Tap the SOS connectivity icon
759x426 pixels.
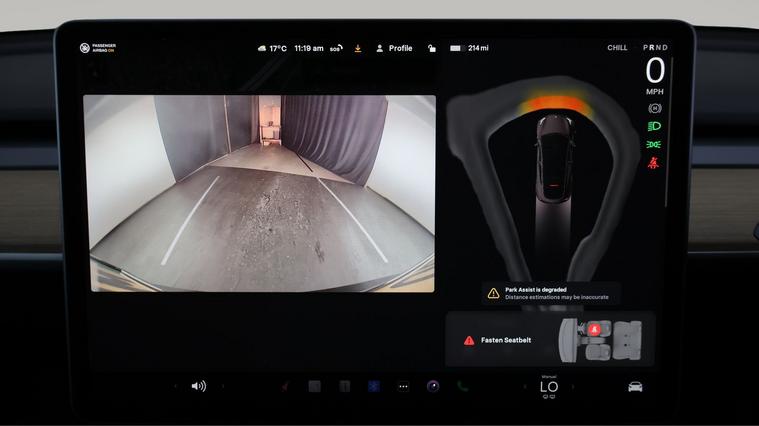click(336, 48)
